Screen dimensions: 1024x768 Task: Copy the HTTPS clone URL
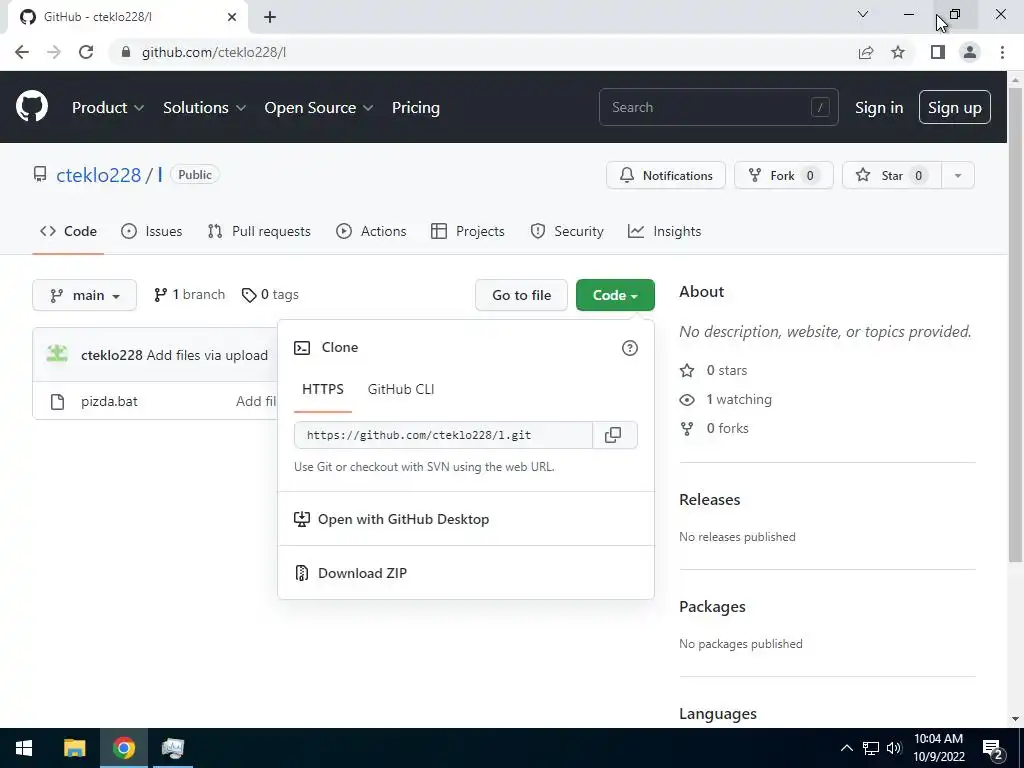pyautogui.click(x=613, y=435)
